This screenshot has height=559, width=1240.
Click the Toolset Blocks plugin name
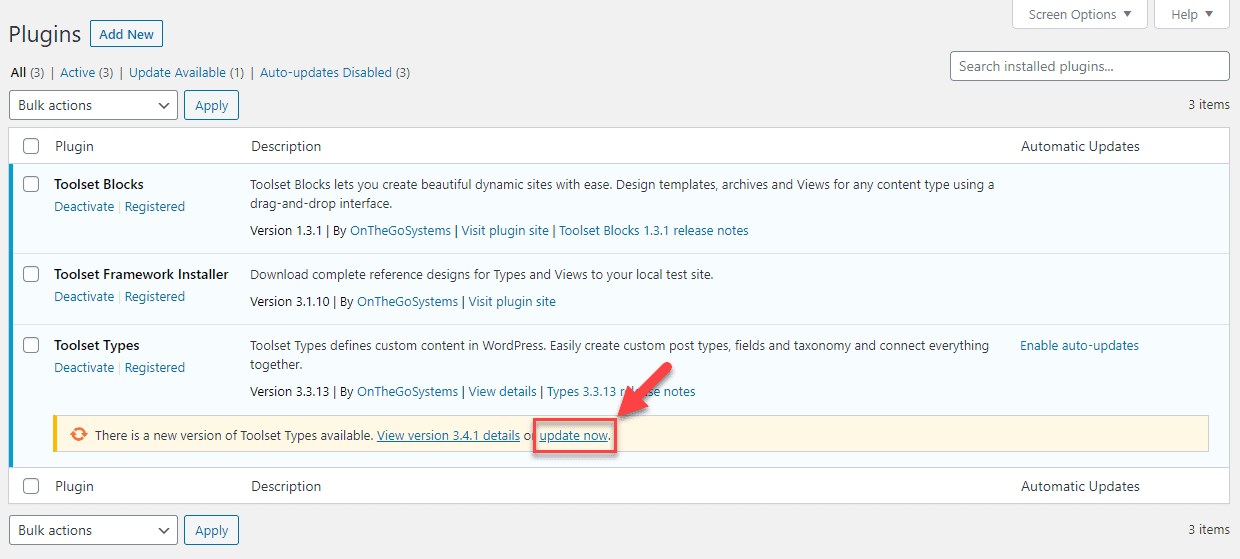point(99,184)
